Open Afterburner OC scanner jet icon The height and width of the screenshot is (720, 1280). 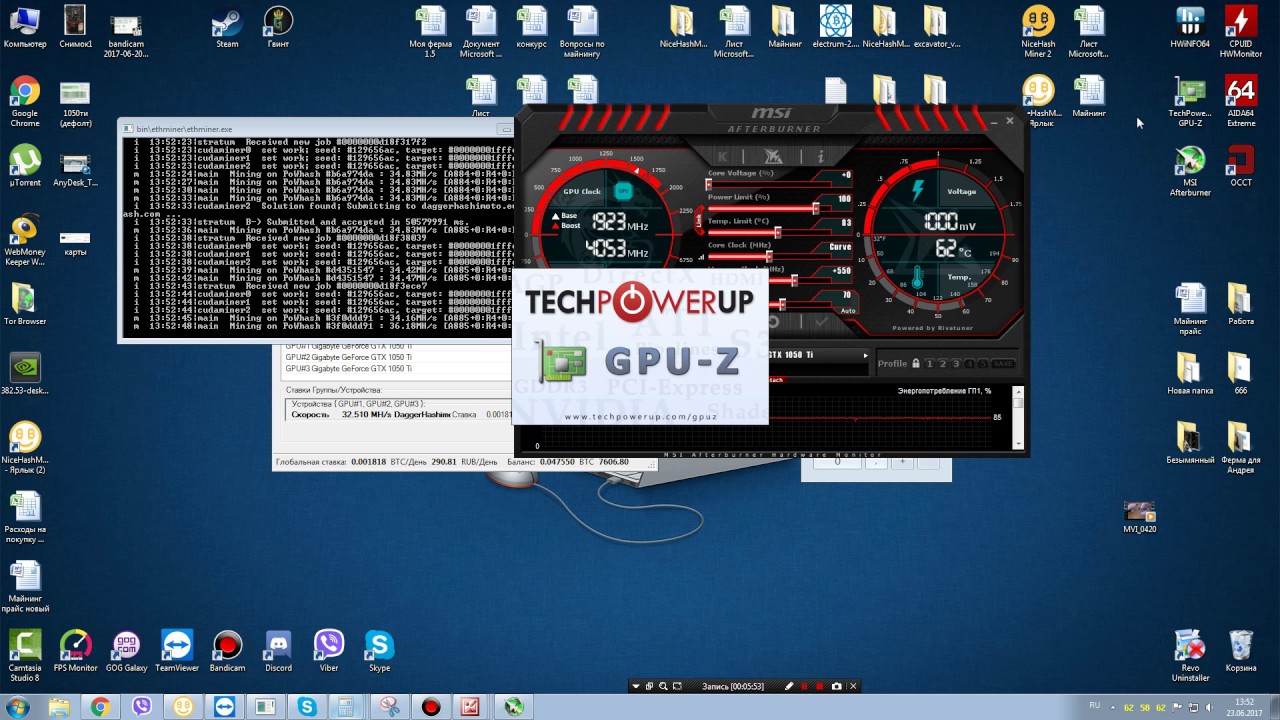(772, 156)
